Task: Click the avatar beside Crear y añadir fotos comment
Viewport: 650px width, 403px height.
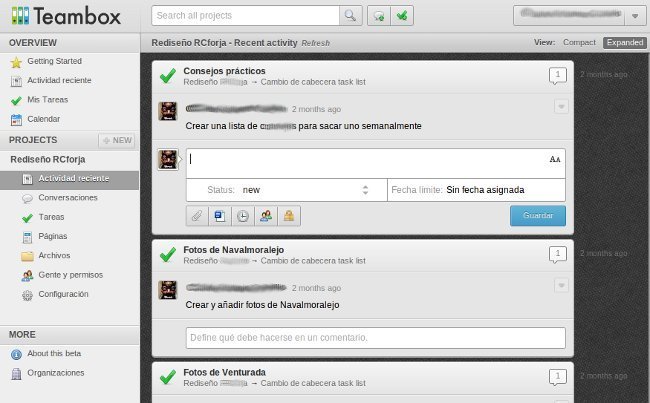Action: 168,290
